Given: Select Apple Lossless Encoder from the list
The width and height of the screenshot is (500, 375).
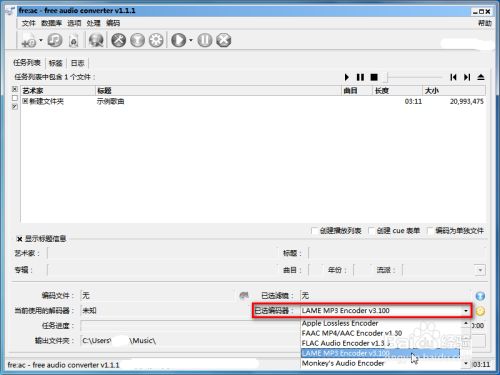Looking at the screenshot, I should point(381,323).
